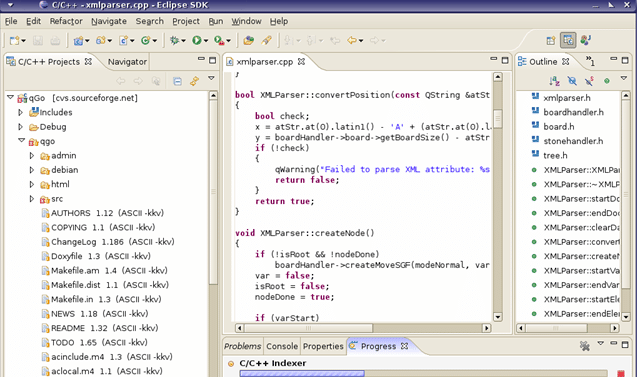The width and height of the screenshot is (637, 377).
Task: Switch to the Java perspective icon
Action: [x=585, y=40]
